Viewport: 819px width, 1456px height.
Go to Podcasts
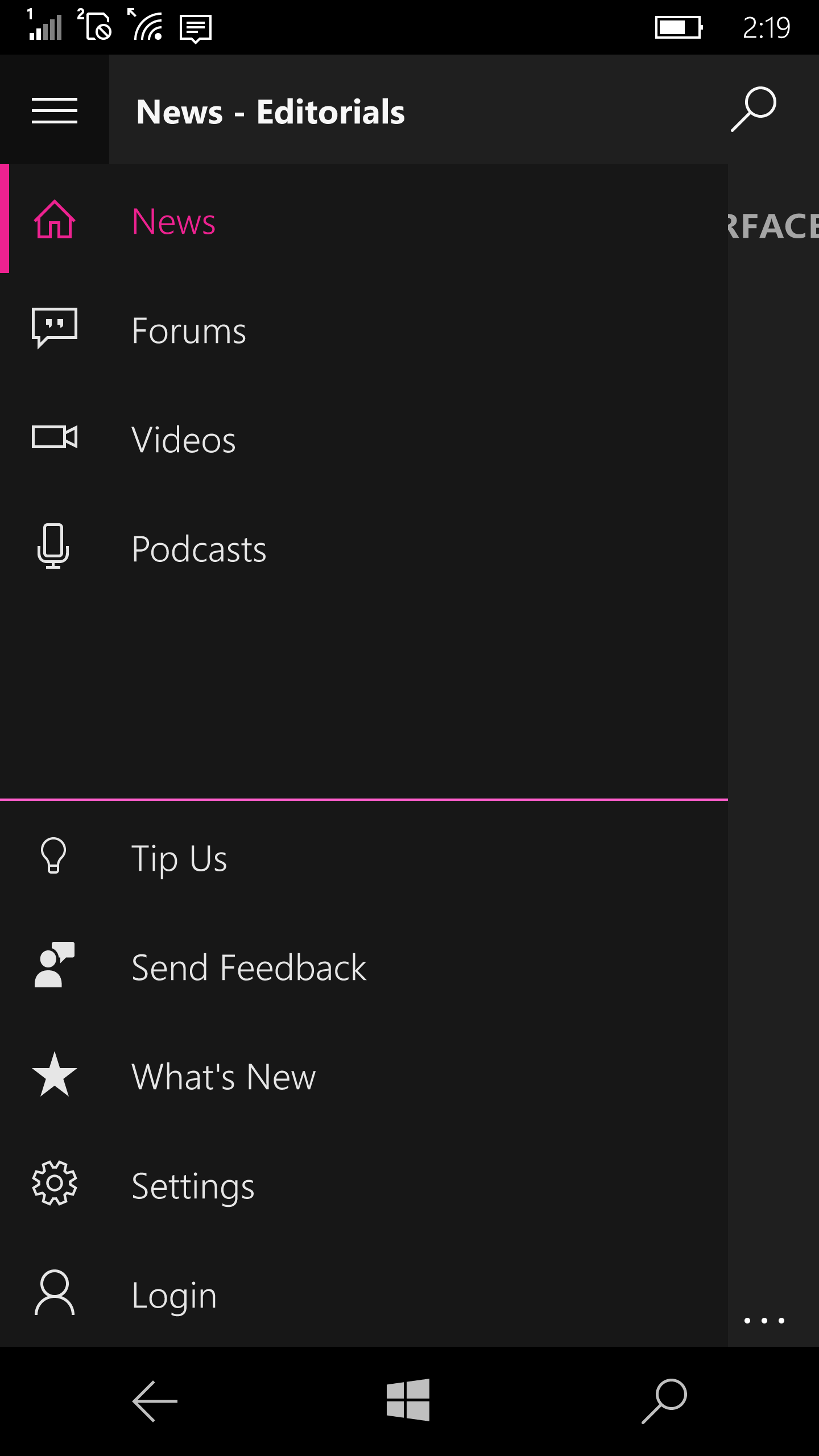[199, 549]
